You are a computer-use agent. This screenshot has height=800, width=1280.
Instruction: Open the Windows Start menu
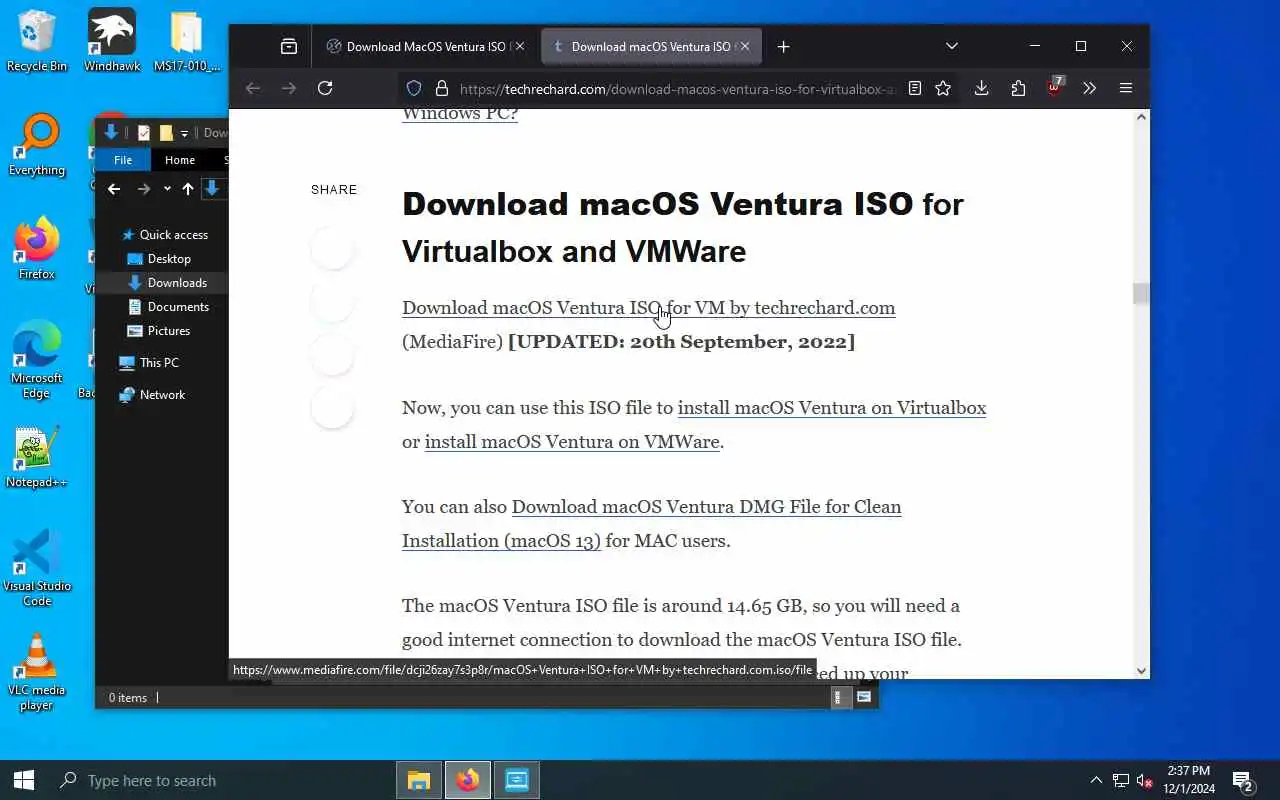click(24, 780)
